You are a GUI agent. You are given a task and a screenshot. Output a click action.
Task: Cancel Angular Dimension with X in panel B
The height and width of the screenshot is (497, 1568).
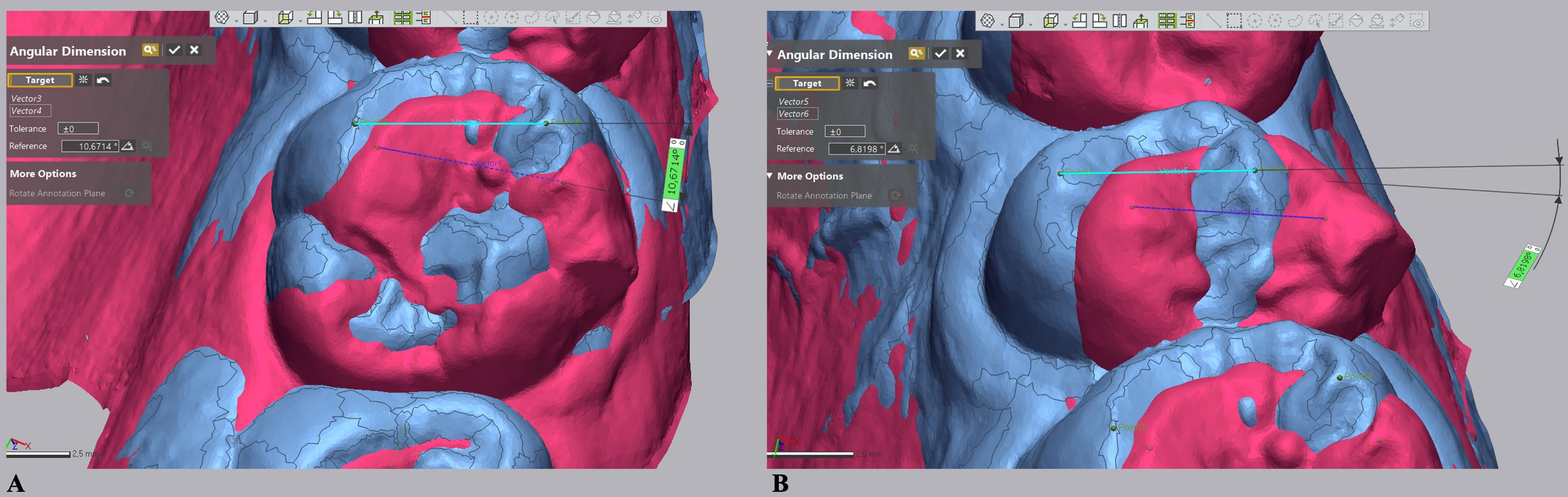coord(960,53)
